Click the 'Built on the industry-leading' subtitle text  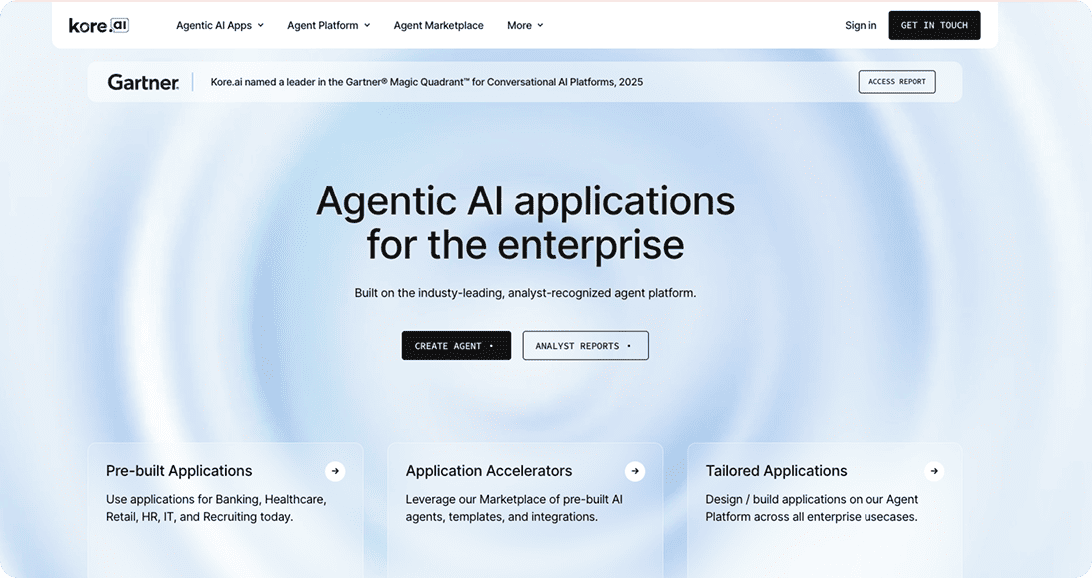(x=525, y=293)
